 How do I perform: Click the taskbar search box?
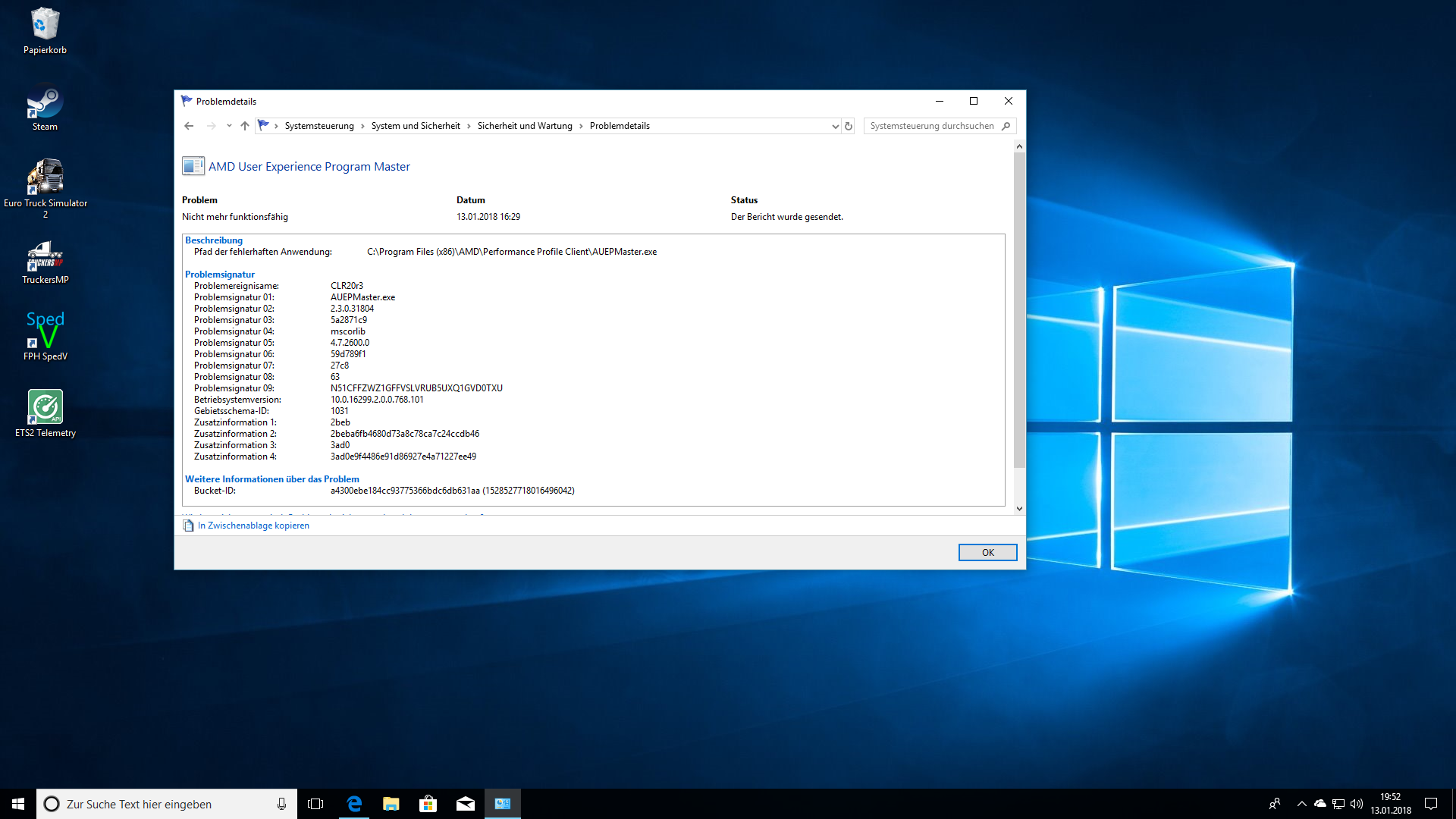click(x=166, y=804)
